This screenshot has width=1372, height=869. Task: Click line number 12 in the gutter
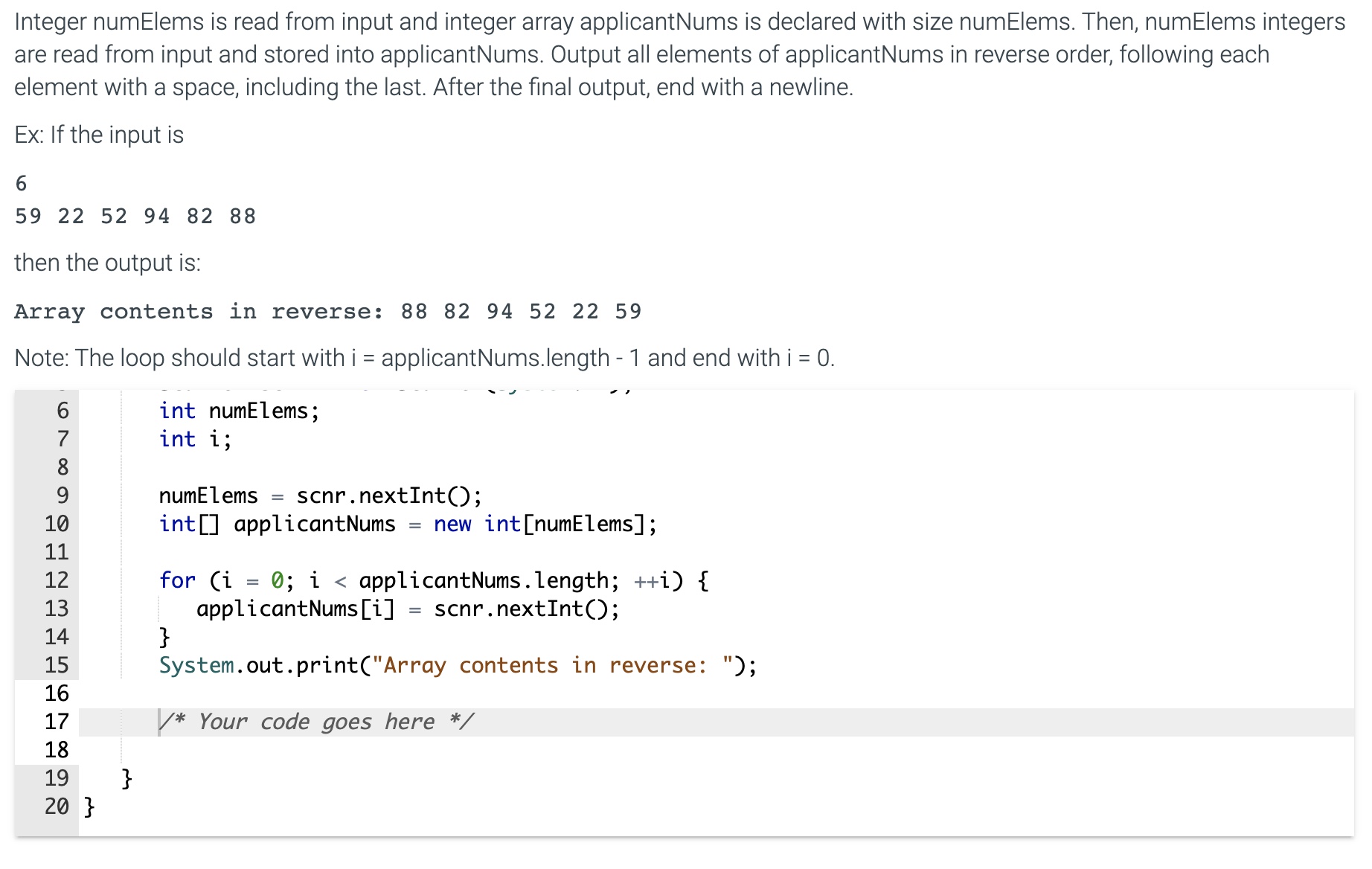(57, 580)
